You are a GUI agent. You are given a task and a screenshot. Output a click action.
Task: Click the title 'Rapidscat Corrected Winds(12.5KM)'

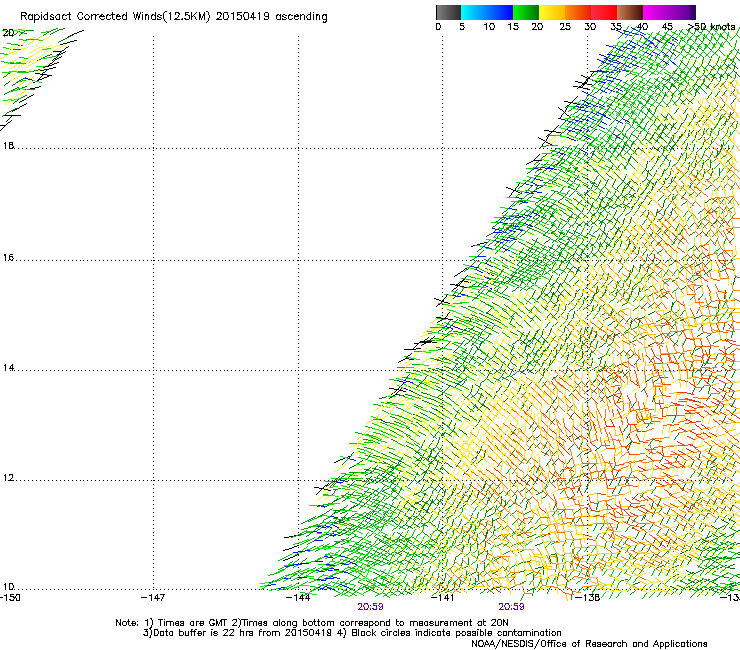point(115,17)
